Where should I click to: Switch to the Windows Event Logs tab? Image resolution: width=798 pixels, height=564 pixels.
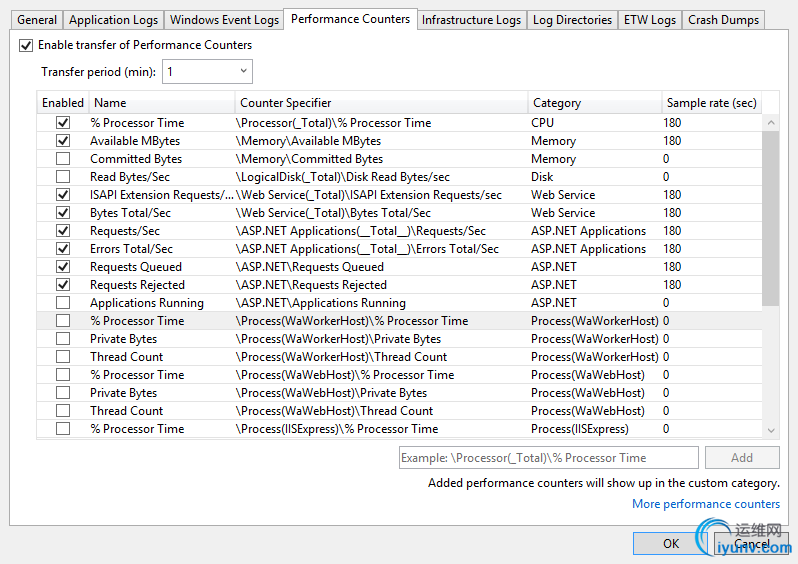[224, 20]
